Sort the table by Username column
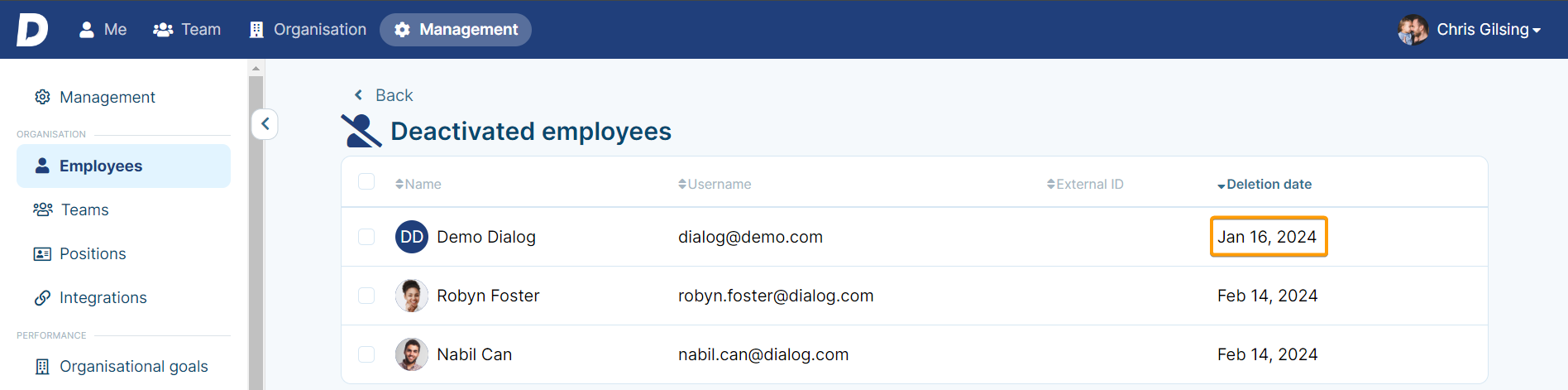This screenshot has width=1568, height=390. [x=715, y=185]
